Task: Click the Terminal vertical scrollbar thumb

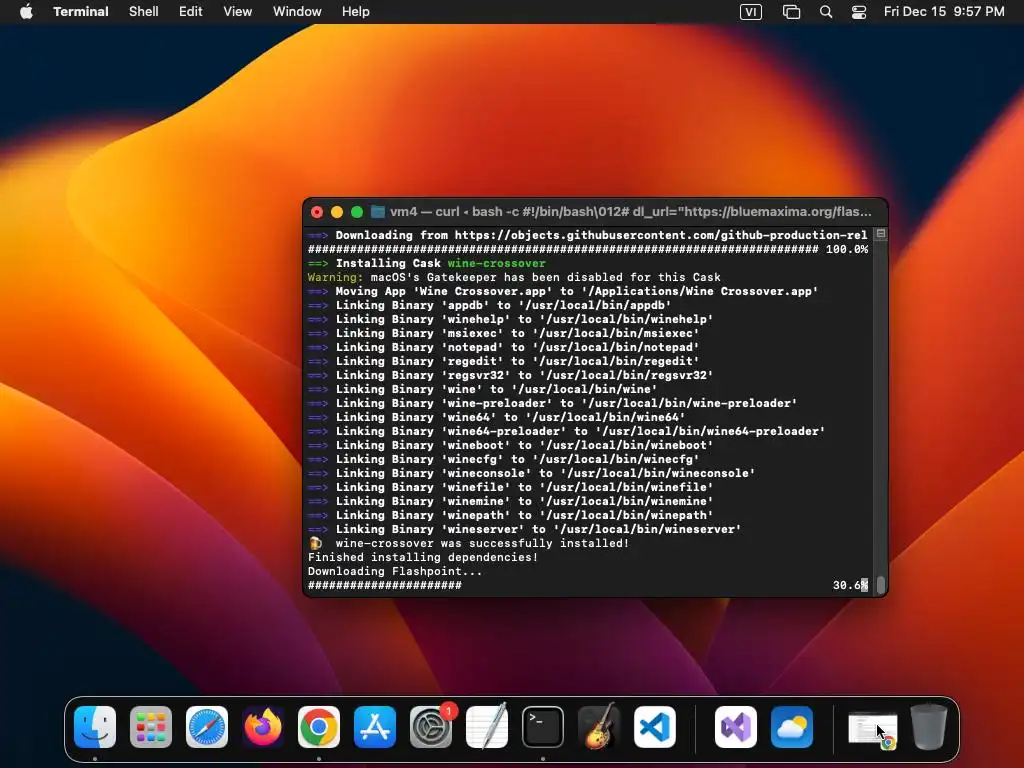Action: [880, 584]
